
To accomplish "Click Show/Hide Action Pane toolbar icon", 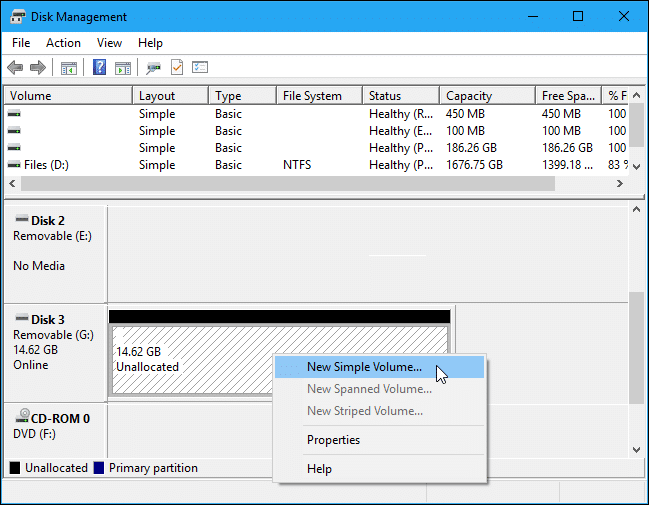I will point(123,68).
